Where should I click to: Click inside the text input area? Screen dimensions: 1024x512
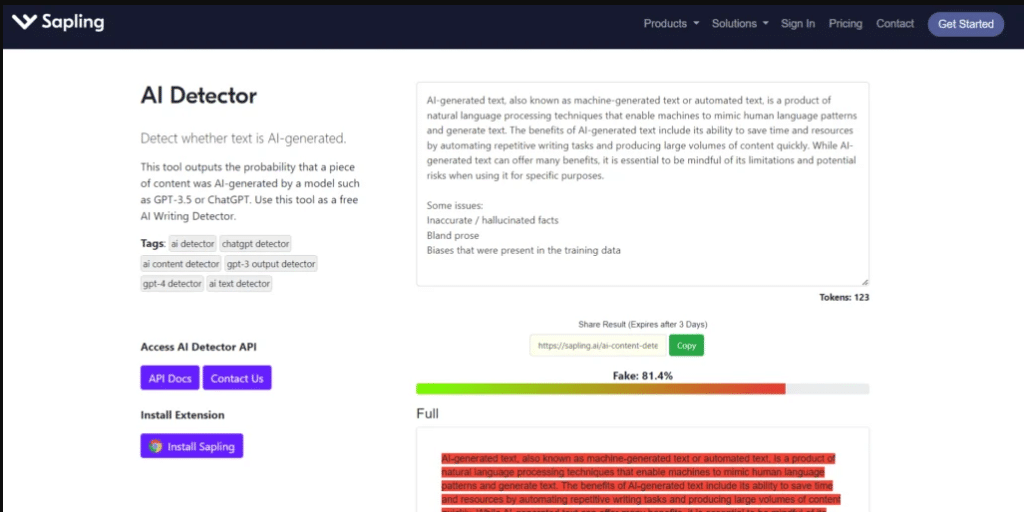(x=643, y=184)
